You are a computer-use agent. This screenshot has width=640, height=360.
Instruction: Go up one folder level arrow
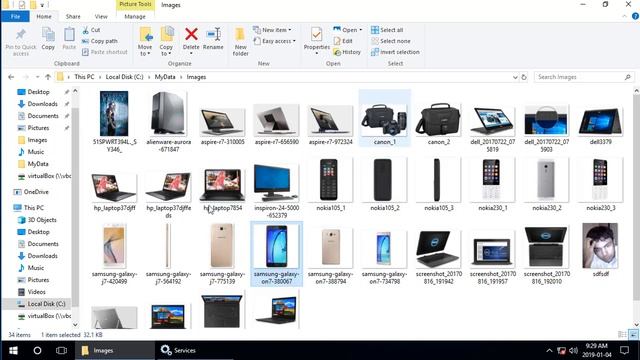[x=48, y=77]
